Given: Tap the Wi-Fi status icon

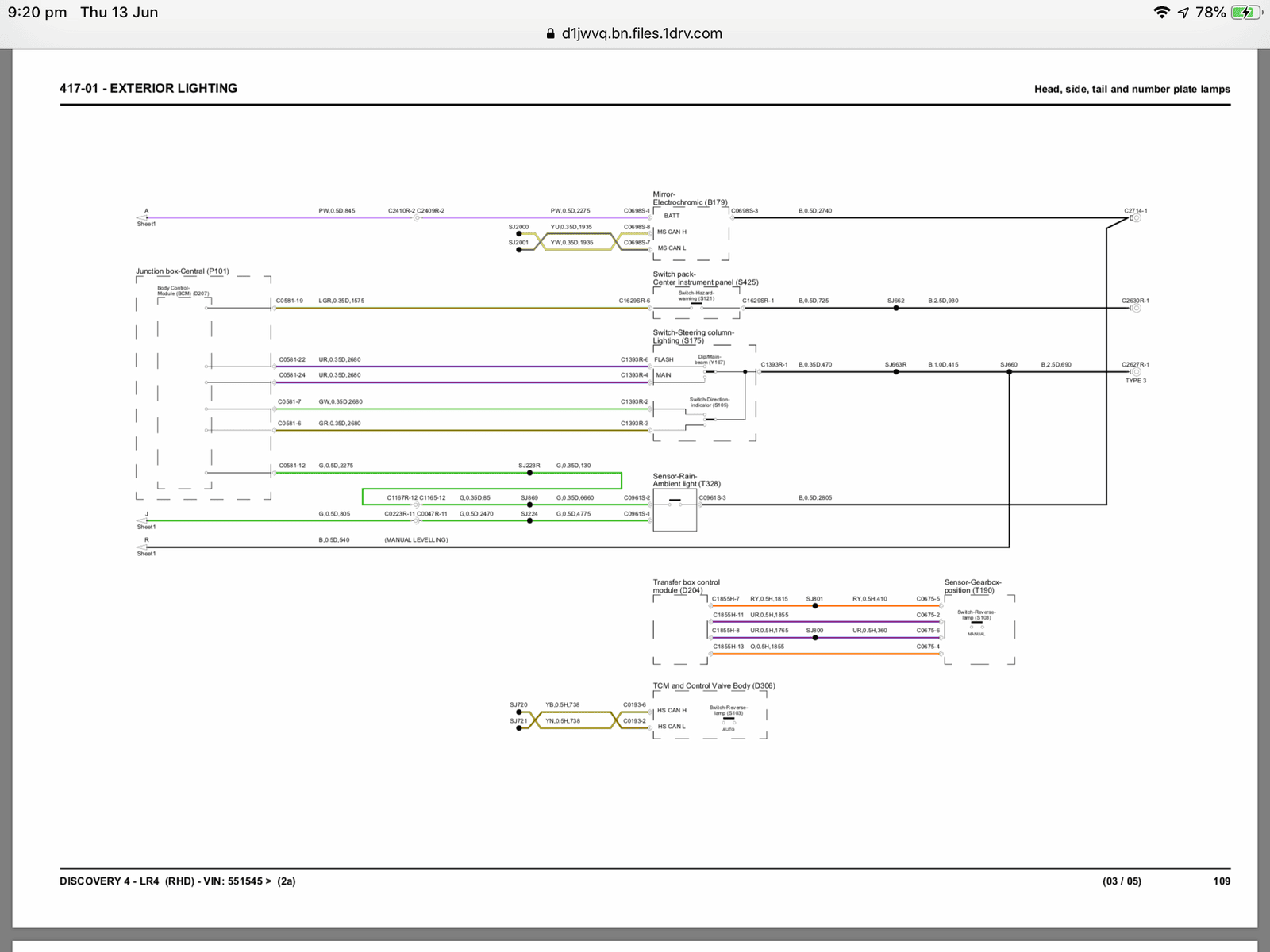Looking at the screenshot, I should [x=1161, y=12].
